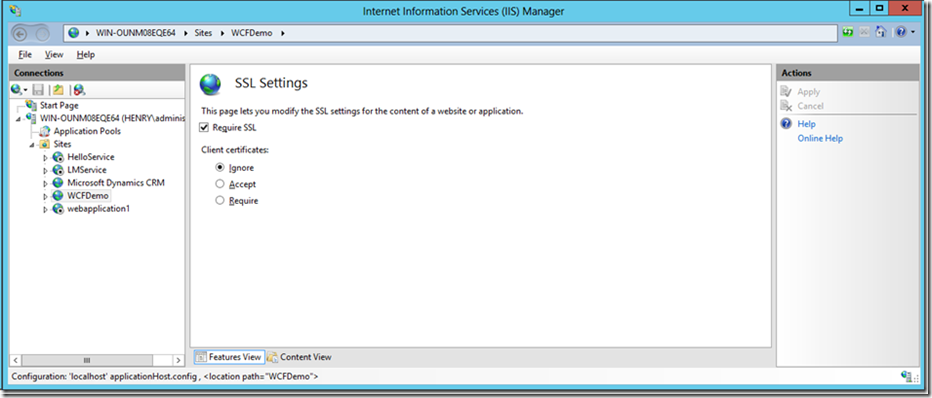This screenshot has width=932, height=398.
Task: Click the Back navigation arrow button
Action: tap(20, 34)
